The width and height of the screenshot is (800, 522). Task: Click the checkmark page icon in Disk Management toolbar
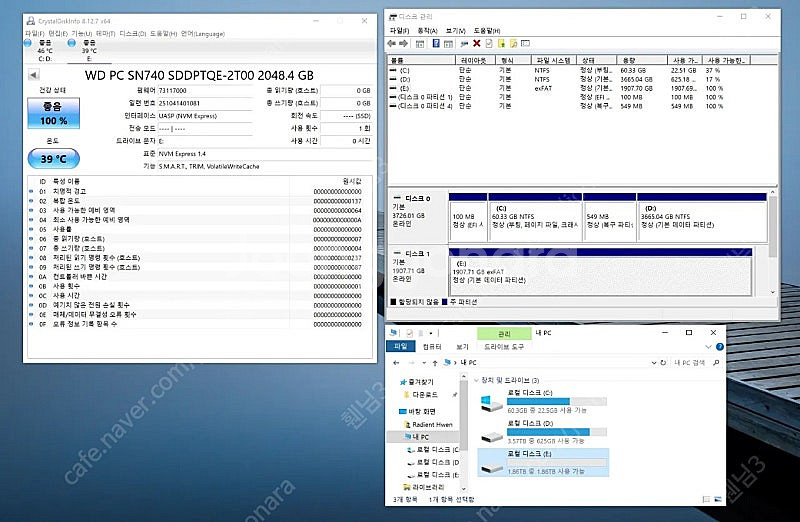pos(489,43)
